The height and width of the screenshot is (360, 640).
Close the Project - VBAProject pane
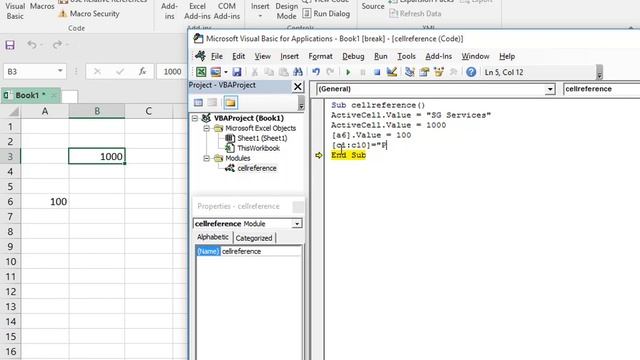(298, 86)
